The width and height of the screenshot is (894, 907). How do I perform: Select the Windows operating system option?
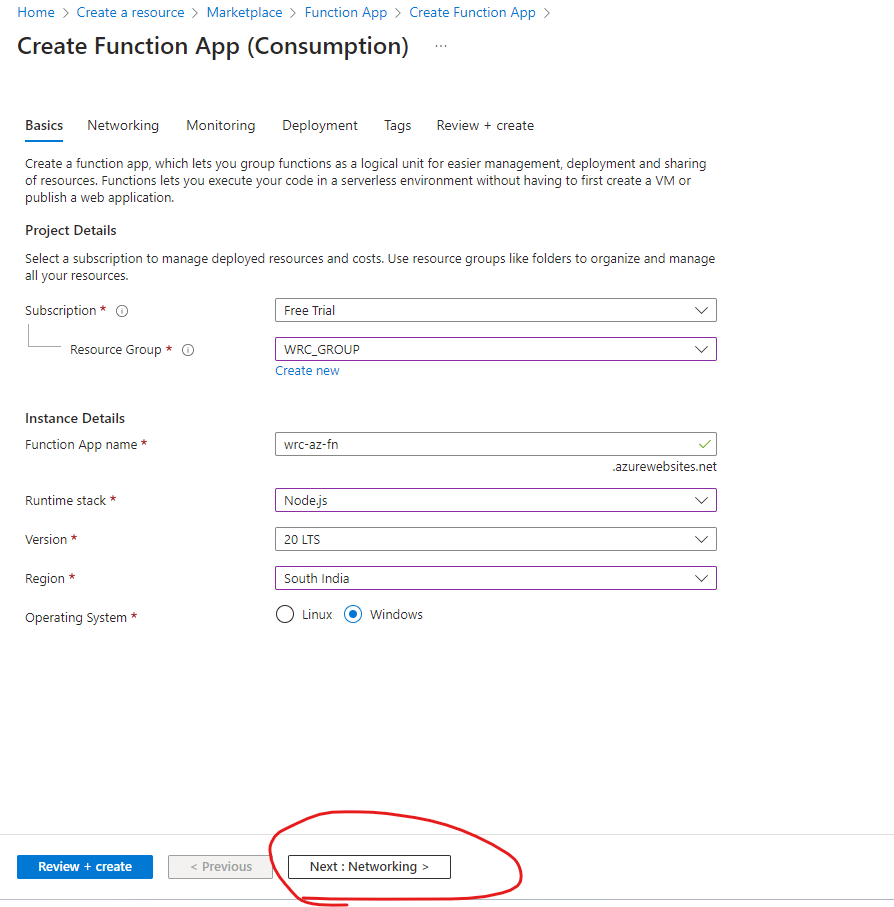[x=353, y=614]
